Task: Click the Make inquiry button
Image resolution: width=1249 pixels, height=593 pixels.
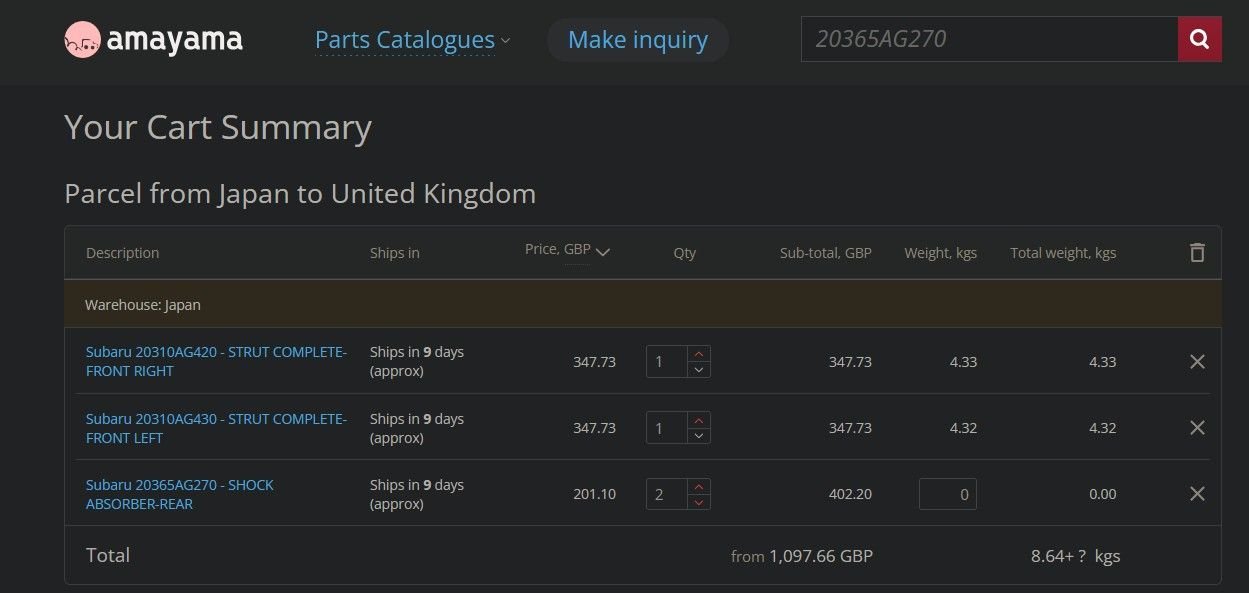Action: (637, 40)
